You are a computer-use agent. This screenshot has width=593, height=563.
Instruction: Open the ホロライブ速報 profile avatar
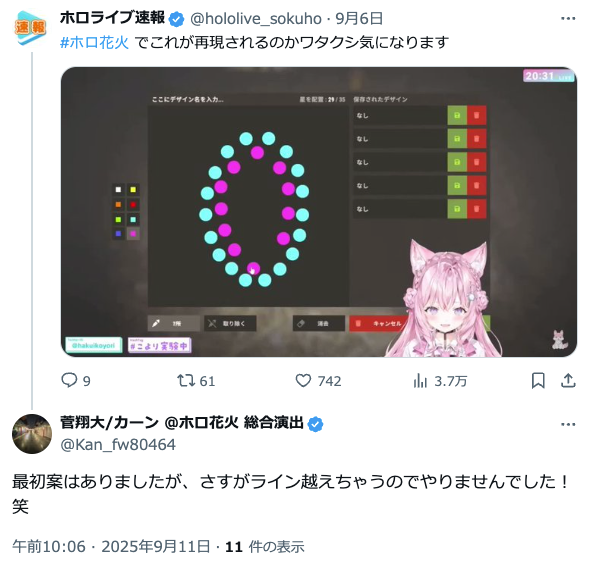[31, 28]
